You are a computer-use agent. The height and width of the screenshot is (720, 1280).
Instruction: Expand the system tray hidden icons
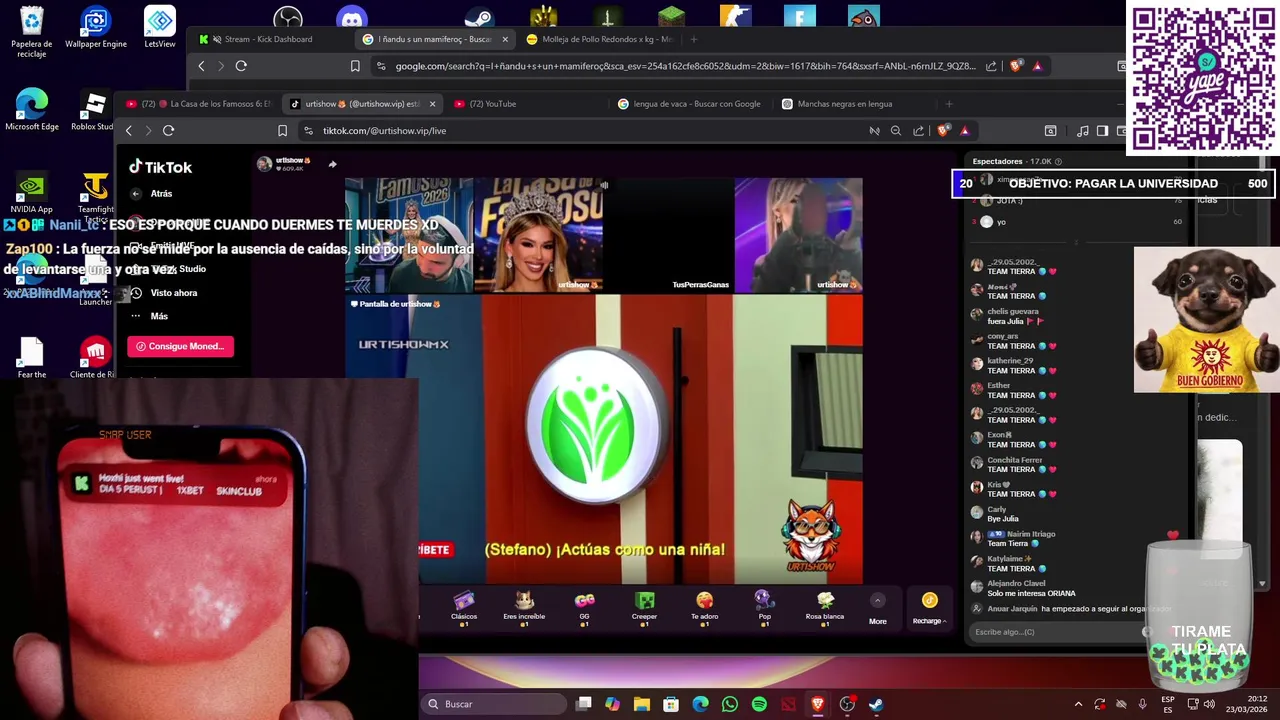click(1078, 704)
